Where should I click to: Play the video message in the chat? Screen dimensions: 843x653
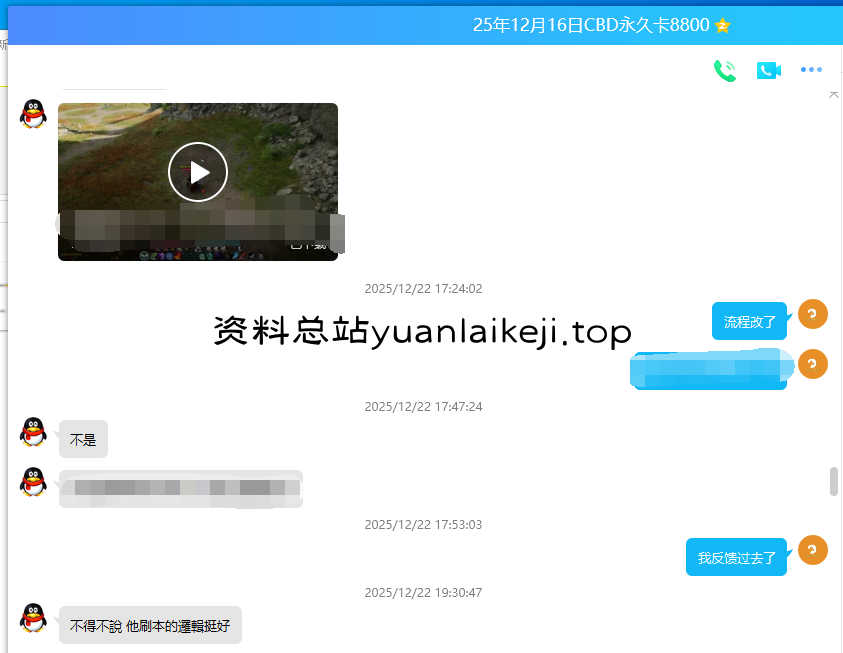pyautogui.click(x=198, y=172)
